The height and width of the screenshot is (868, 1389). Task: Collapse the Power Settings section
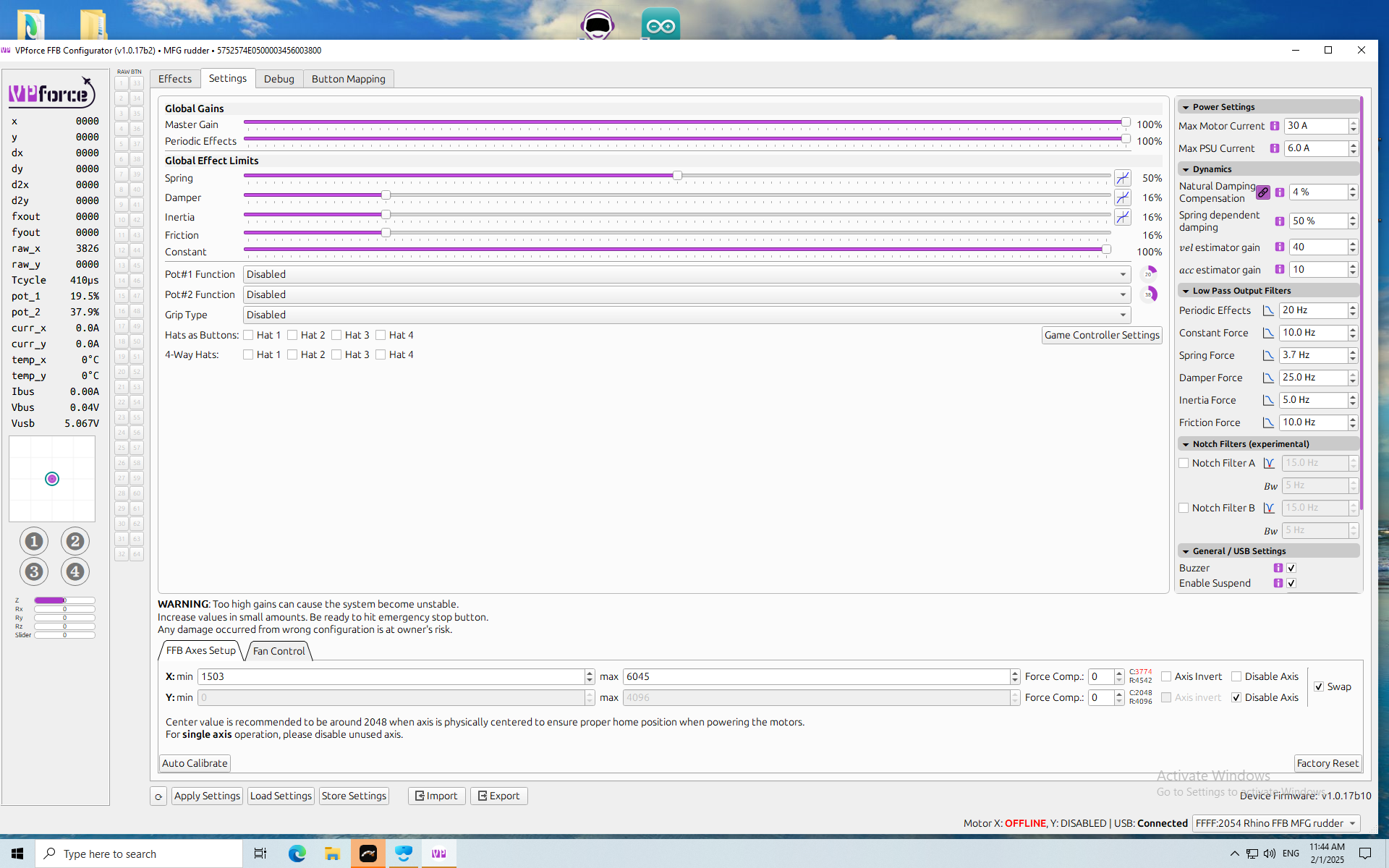1186,107
